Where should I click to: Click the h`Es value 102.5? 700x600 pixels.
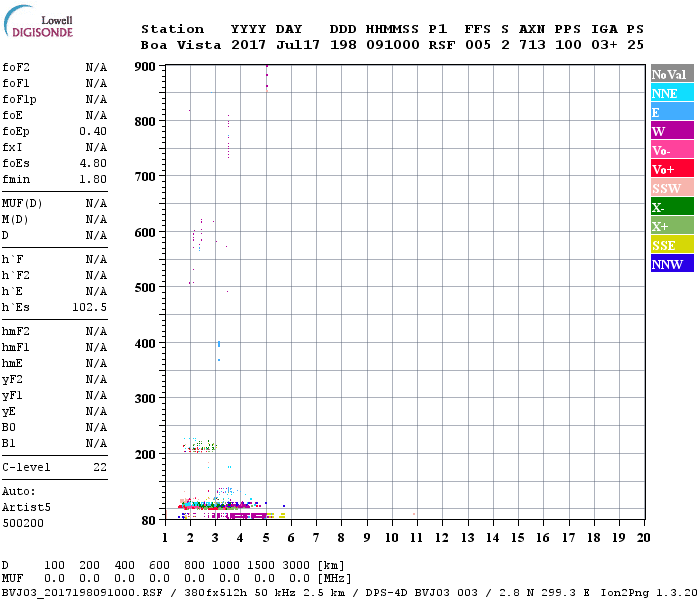[89, 307]
